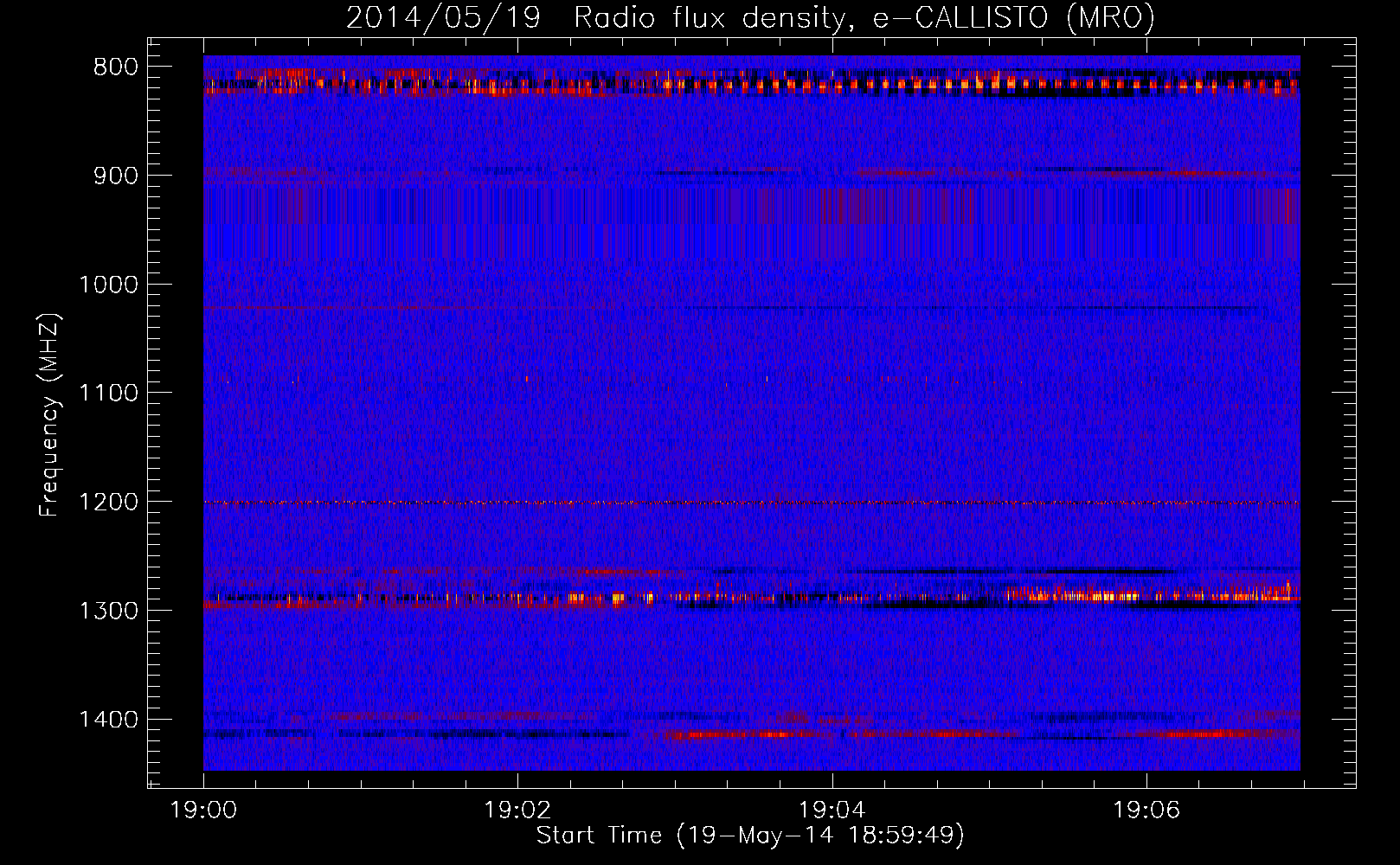Click the plot title 'Radio flux density, e-CALLISTO (MRO)'
Screen dimensions: 1400x865
864,18
